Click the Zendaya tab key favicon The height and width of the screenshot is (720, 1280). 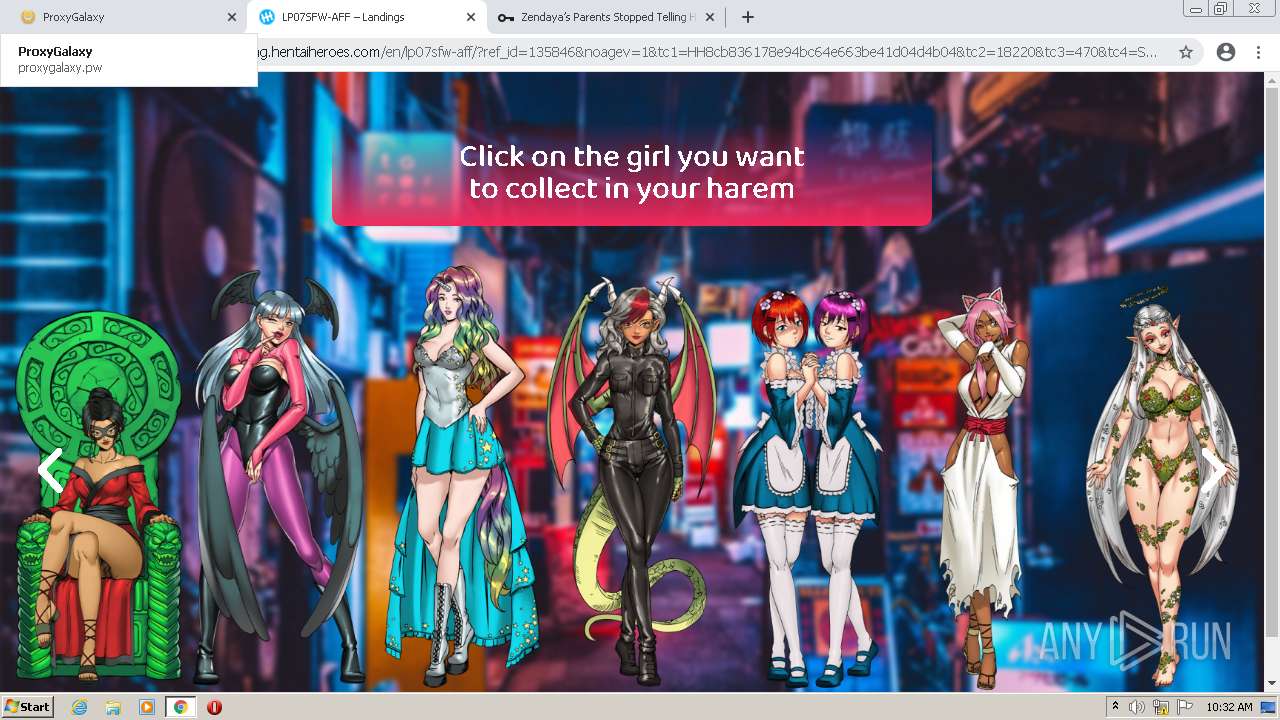[506, 17]
